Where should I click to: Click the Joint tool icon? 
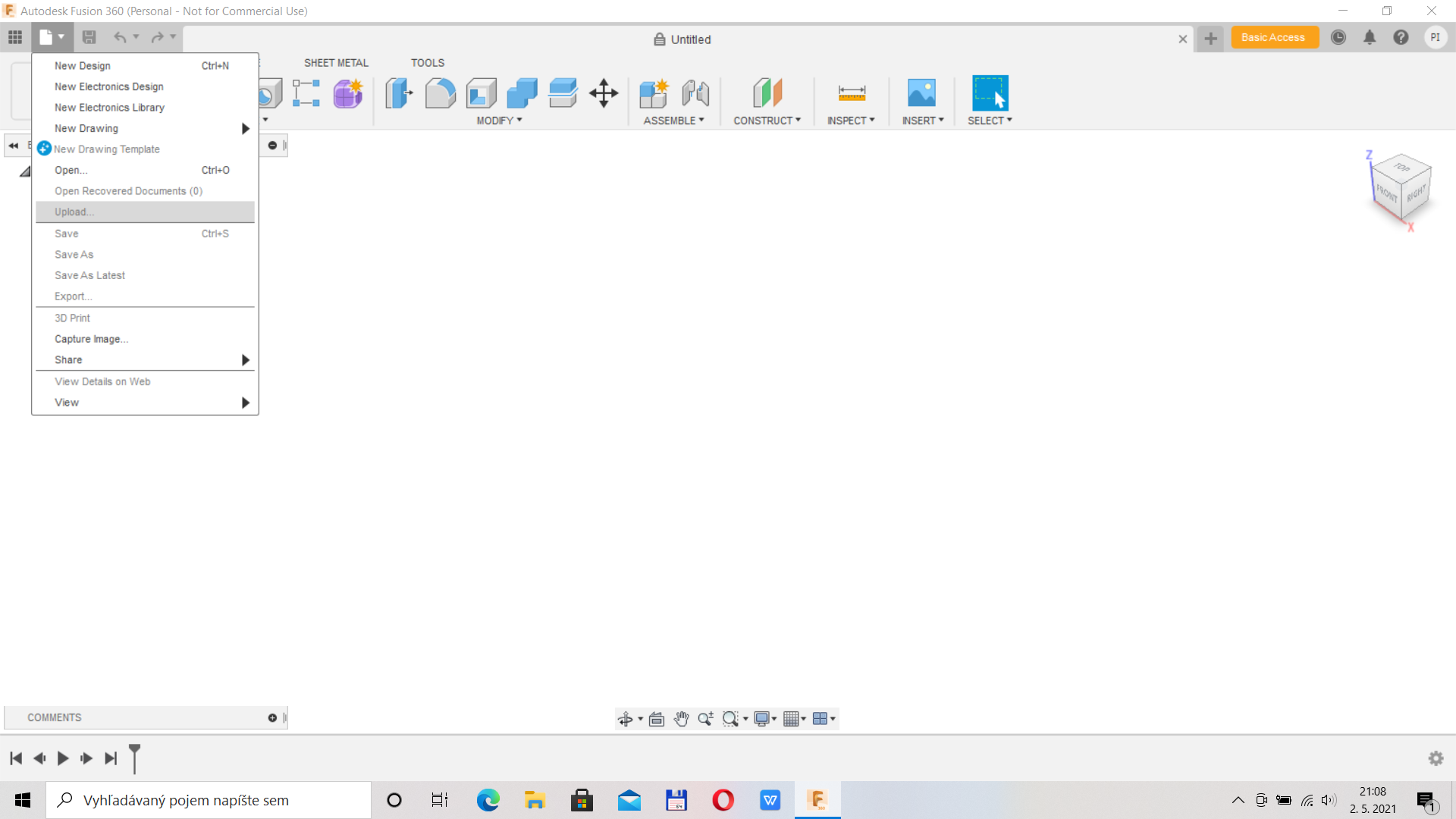(x=695, y=93)
